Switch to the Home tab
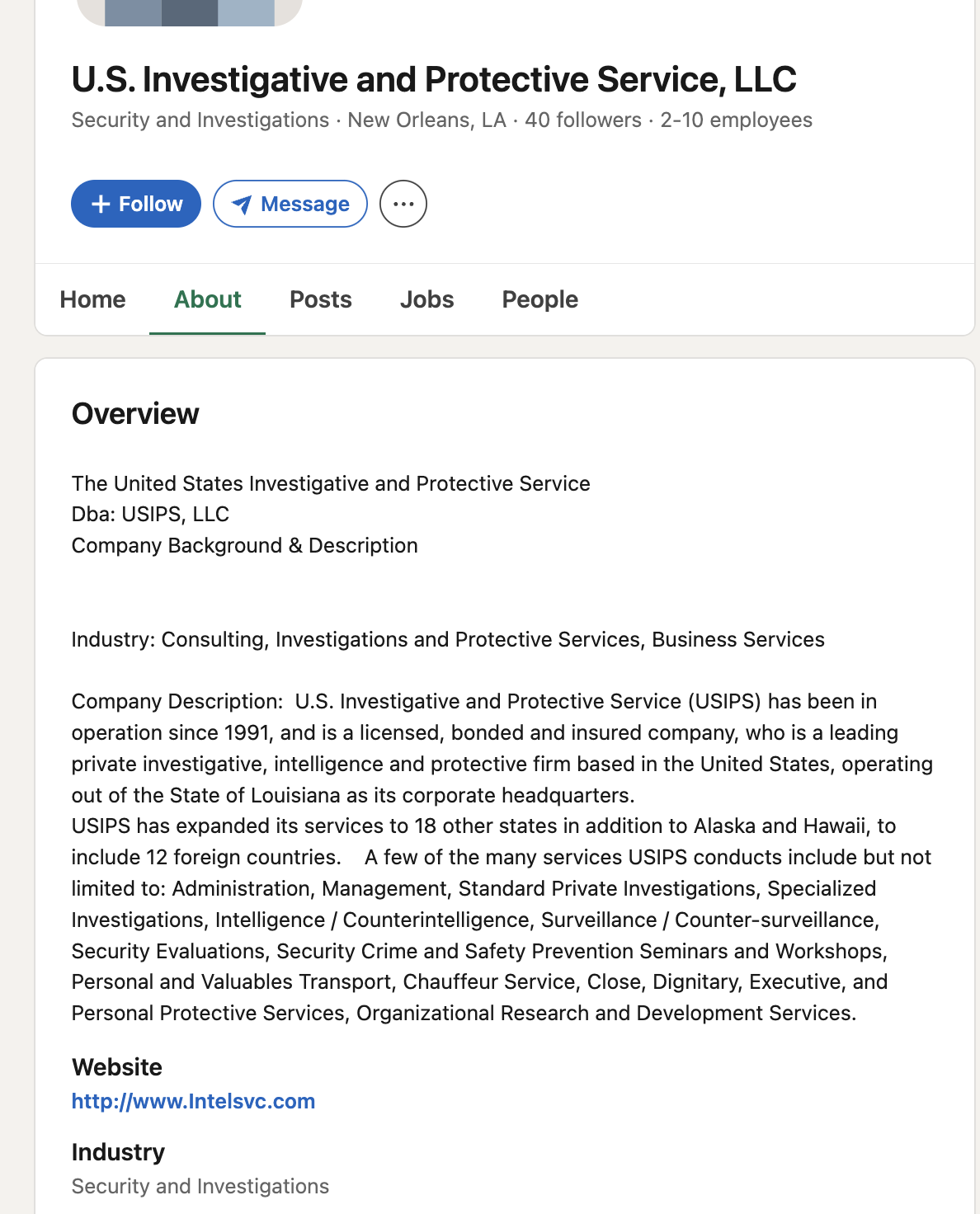This screenshot has width=980, height=1214. [x=92, y=299]
